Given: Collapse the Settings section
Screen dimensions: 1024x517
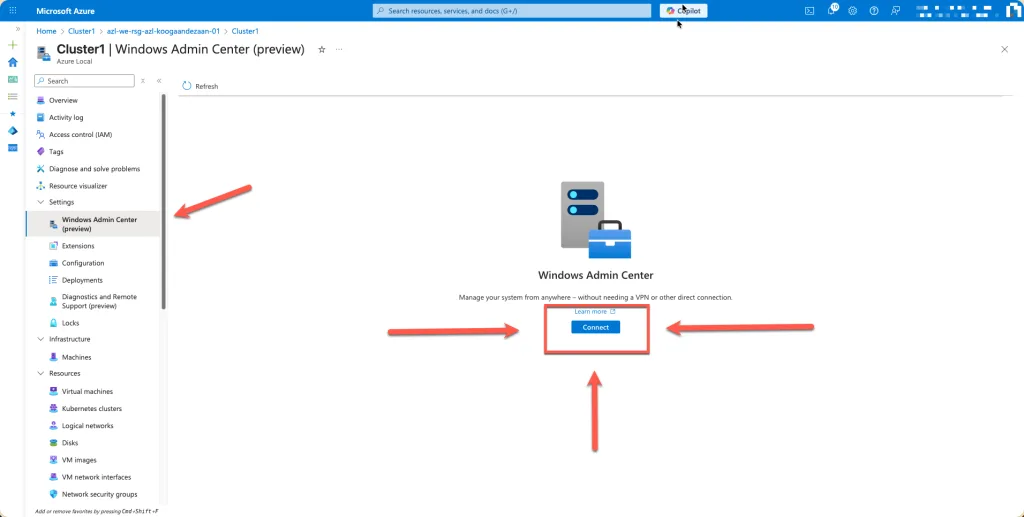Looking at the screenshot, I should tap(40, 202).
